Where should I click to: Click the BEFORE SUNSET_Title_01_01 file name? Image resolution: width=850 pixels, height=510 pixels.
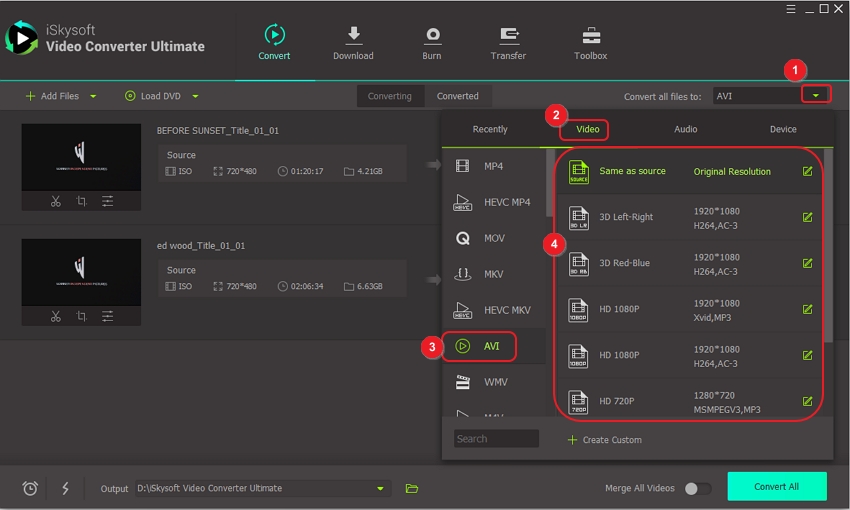tap(217, 131)
